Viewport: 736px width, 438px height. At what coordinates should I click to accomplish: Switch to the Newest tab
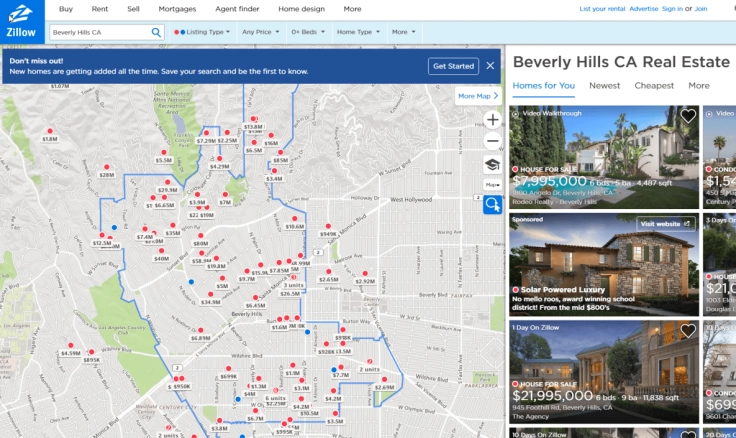(605, 85)
